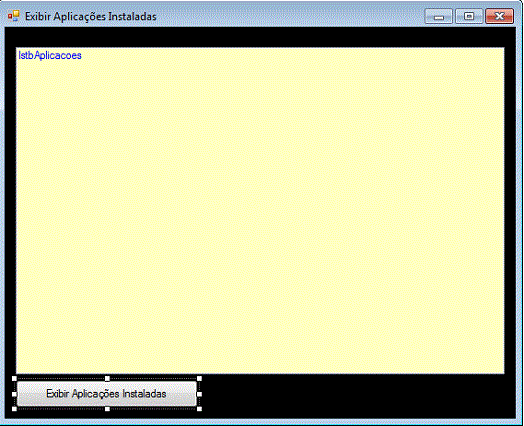Image resolution: width=524 pixels, height=426 pixels.
Task: Click the bottom-middle selection handle of the button
Action: (x=107, y=409)
